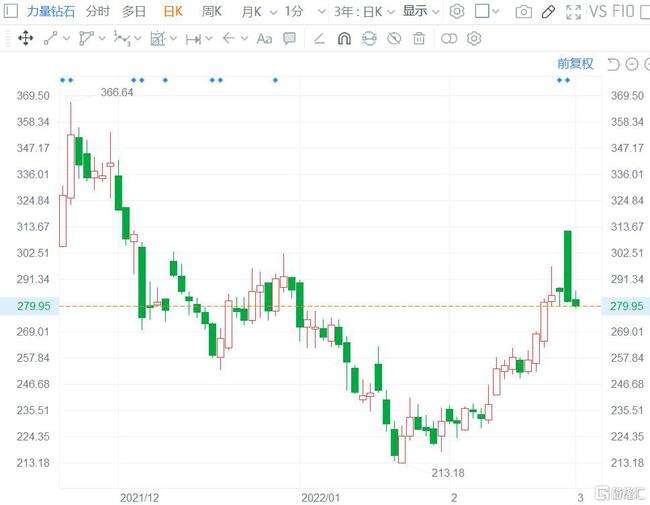650x505 pixels.
Task: Open the fullscreen expand icon
Action: [x=573, y=12]
